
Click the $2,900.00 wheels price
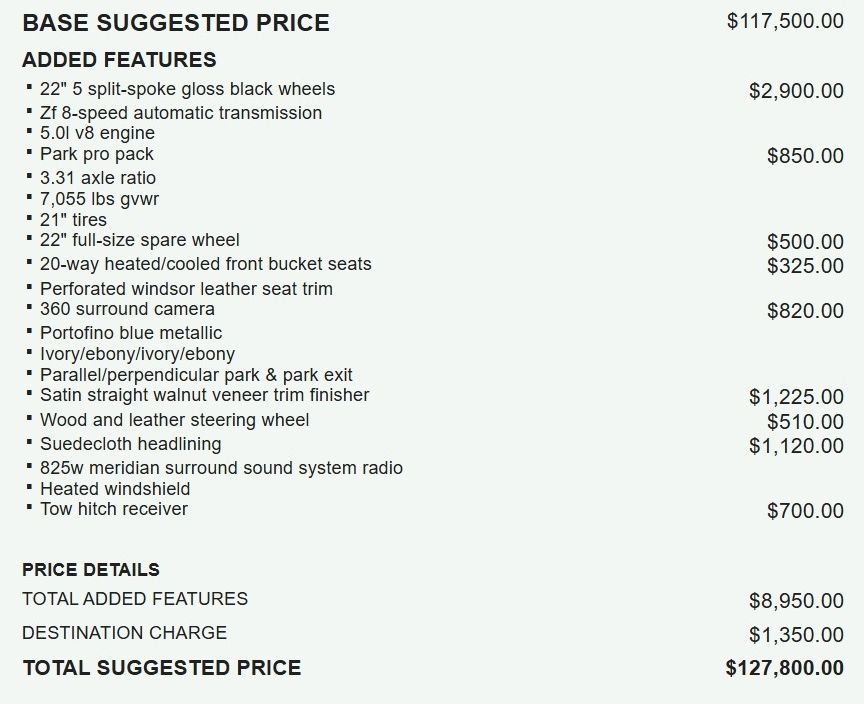pos(796,91)
